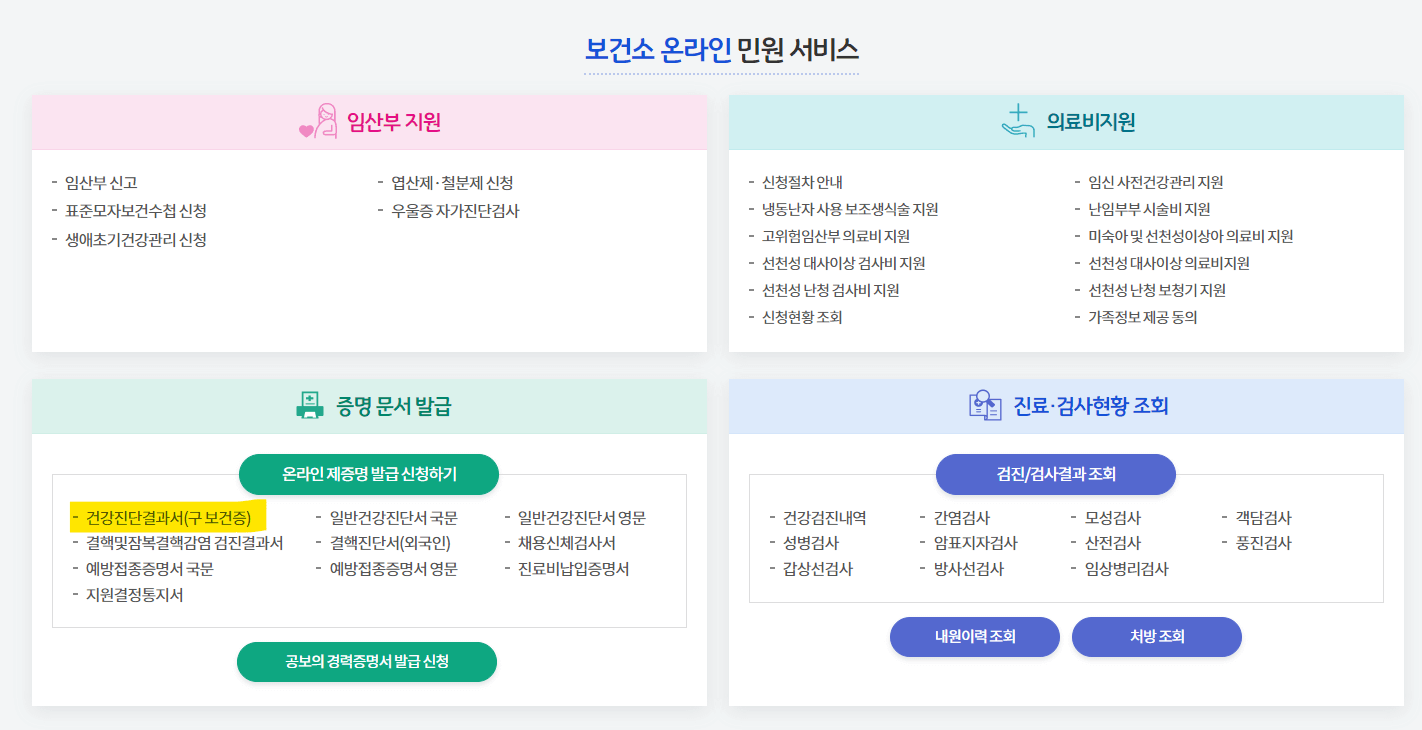Click the hand-with-cross icon beside 의료비지원
The height and width of the screenshot is (730, 1422).
1018,119
